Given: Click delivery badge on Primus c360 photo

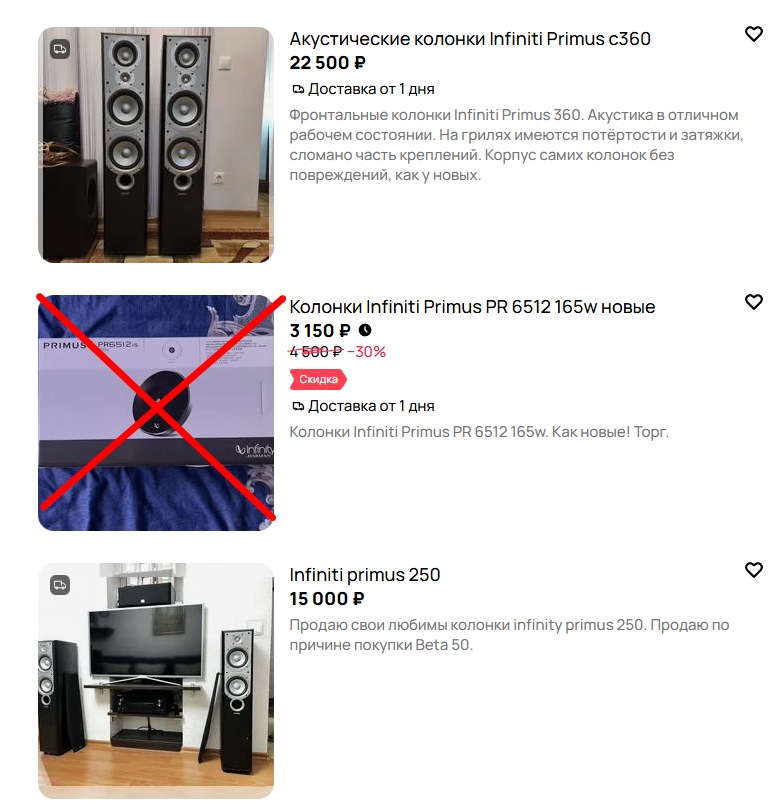Looking at the screenshot, I should (x=60, y=49).
